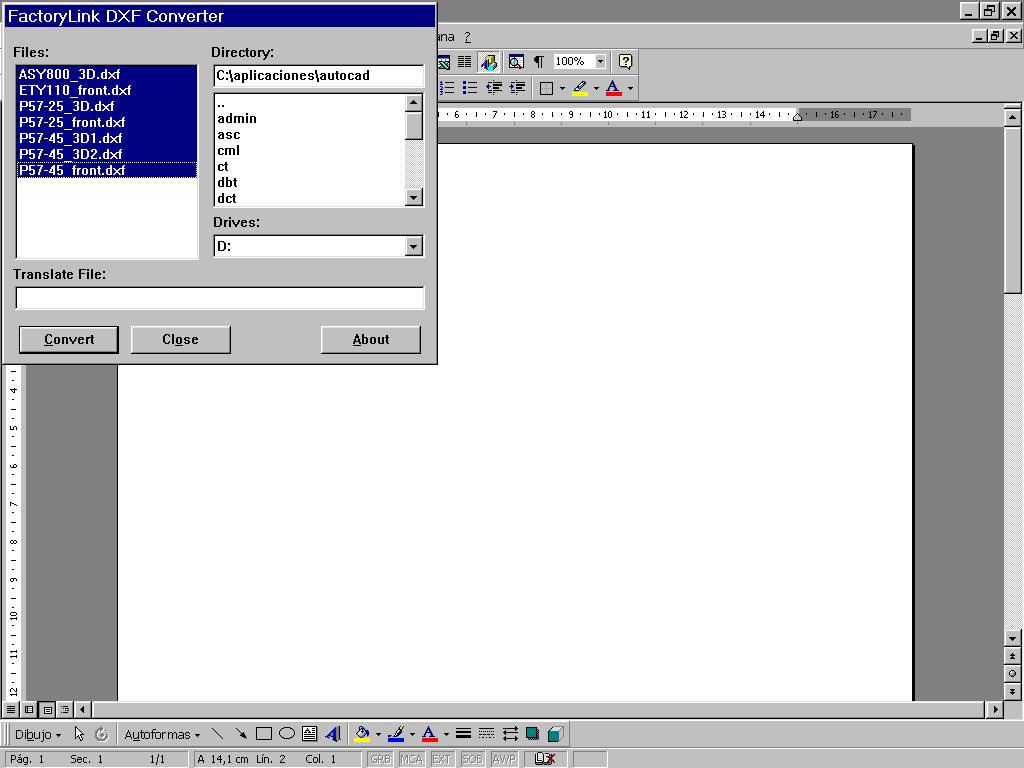1024x768 pixels.
Task: Apply blue line color brush
Action: coord(396,734)
